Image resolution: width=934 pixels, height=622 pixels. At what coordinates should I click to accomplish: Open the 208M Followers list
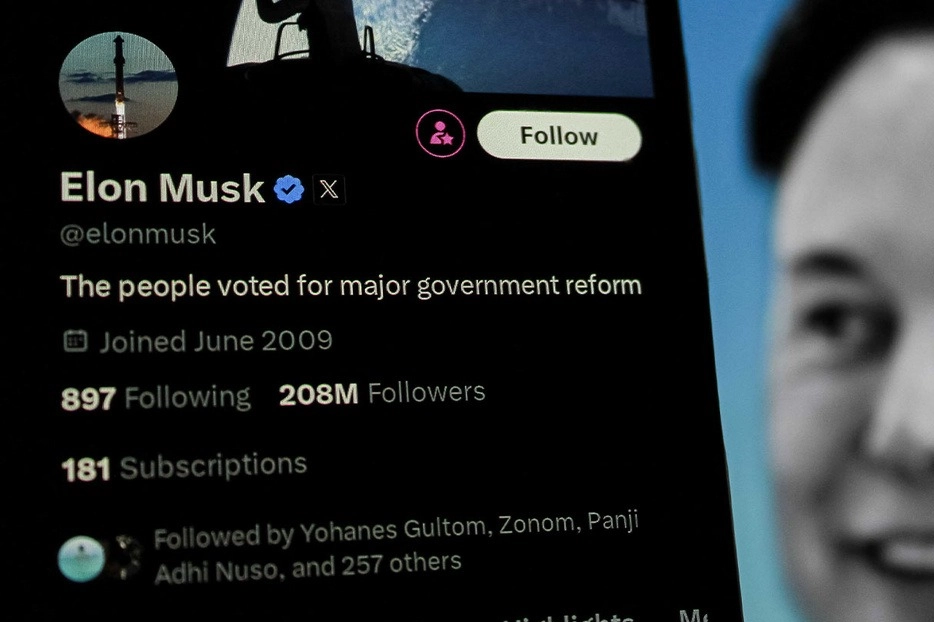[x=382, y=393]
